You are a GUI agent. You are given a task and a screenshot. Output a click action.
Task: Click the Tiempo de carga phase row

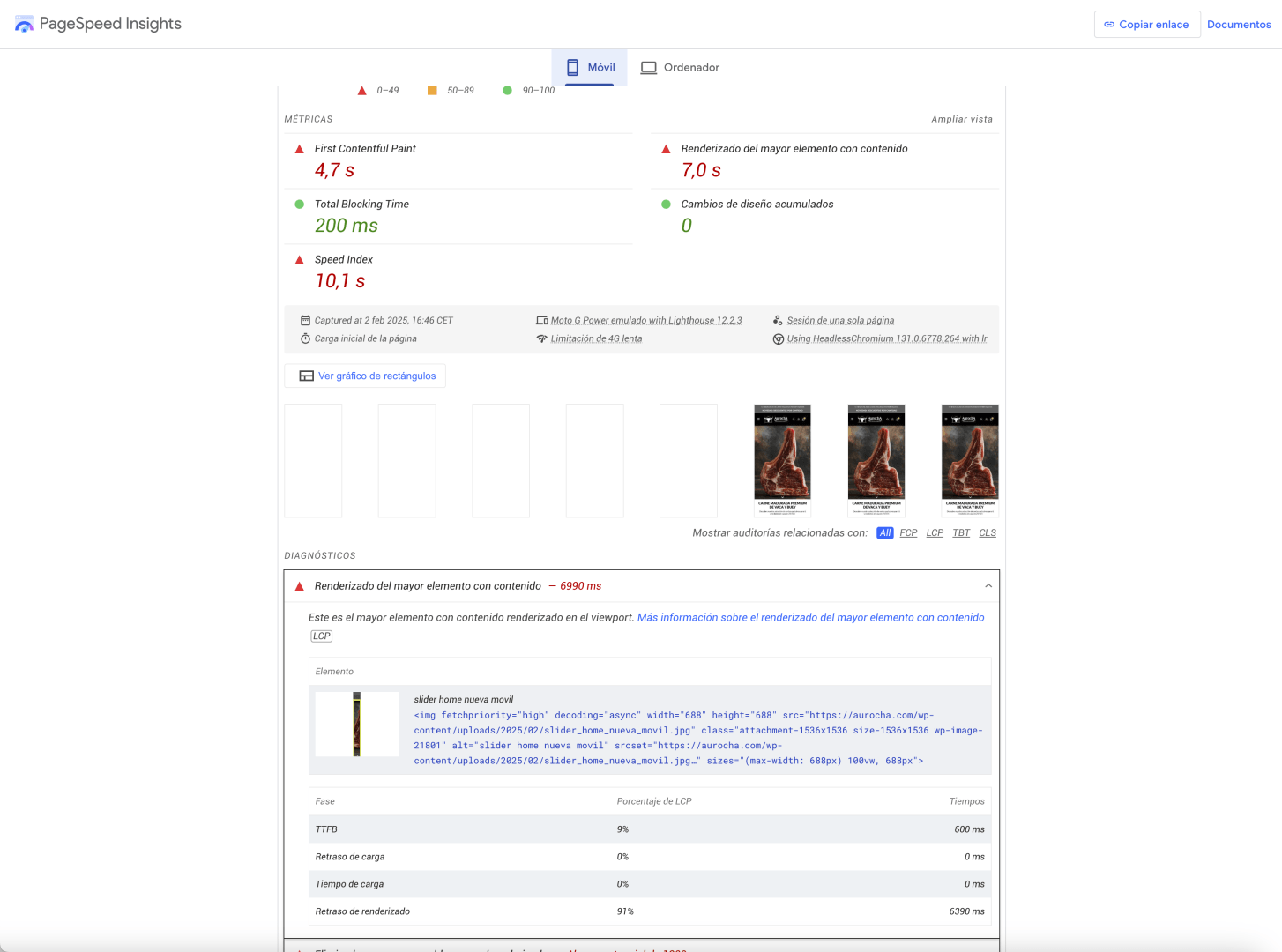coord(650,884)
